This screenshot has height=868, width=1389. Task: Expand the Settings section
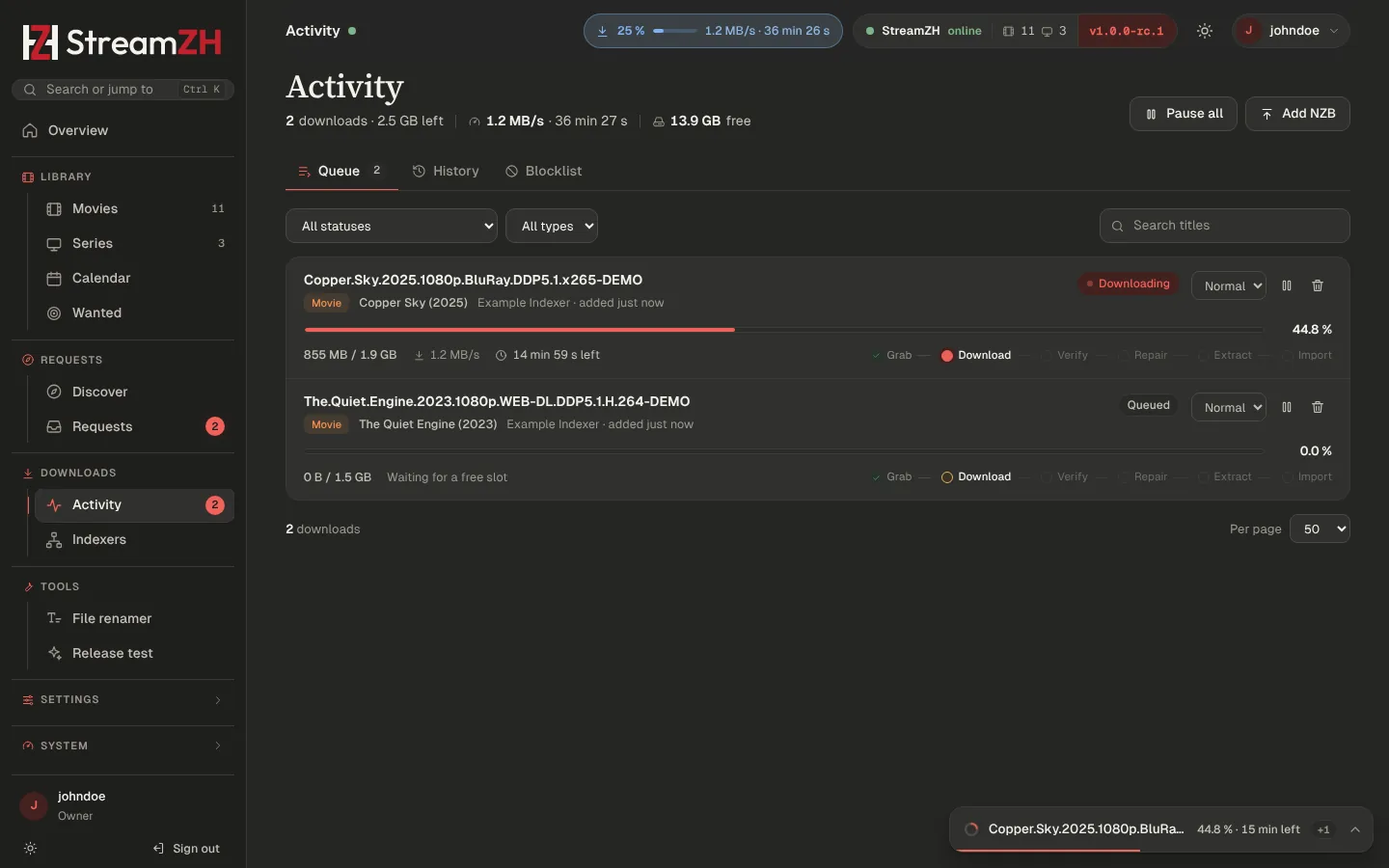[123, 699]
